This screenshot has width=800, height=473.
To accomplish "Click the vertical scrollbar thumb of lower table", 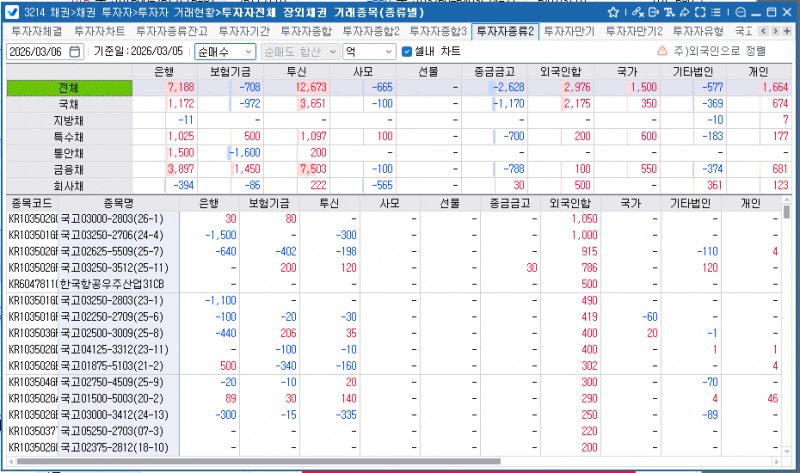I will pos(786,212).
